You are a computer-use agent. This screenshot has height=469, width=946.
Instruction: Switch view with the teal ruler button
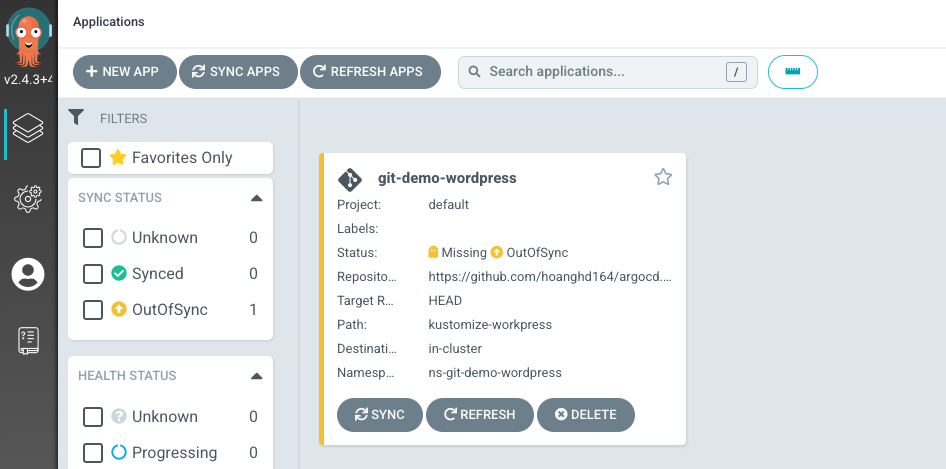click(793, 72)
